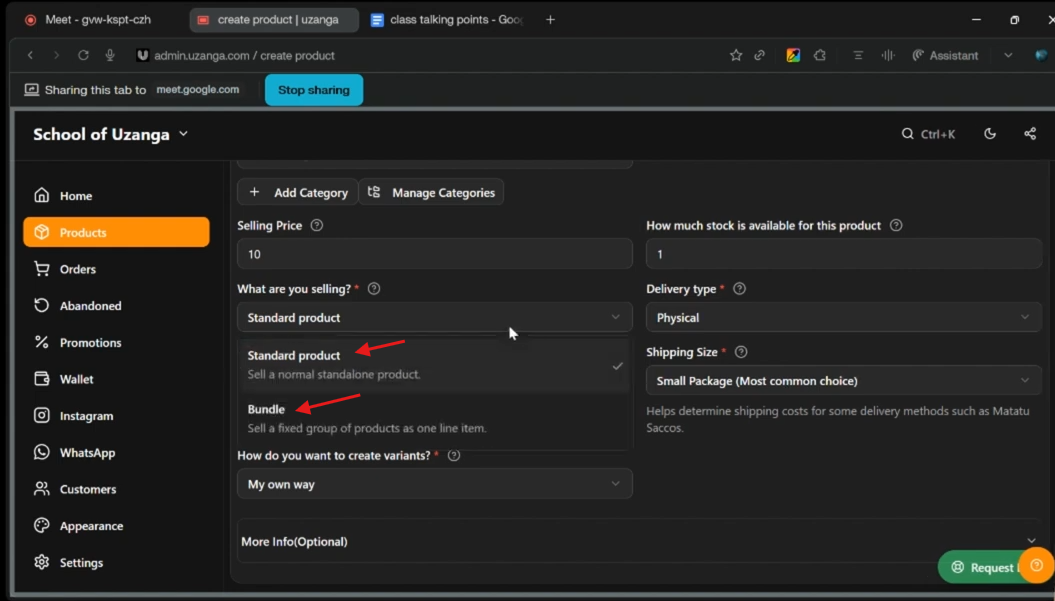Reload the page
This screenshot has height=601, width=1055.
tap(83, 55)
